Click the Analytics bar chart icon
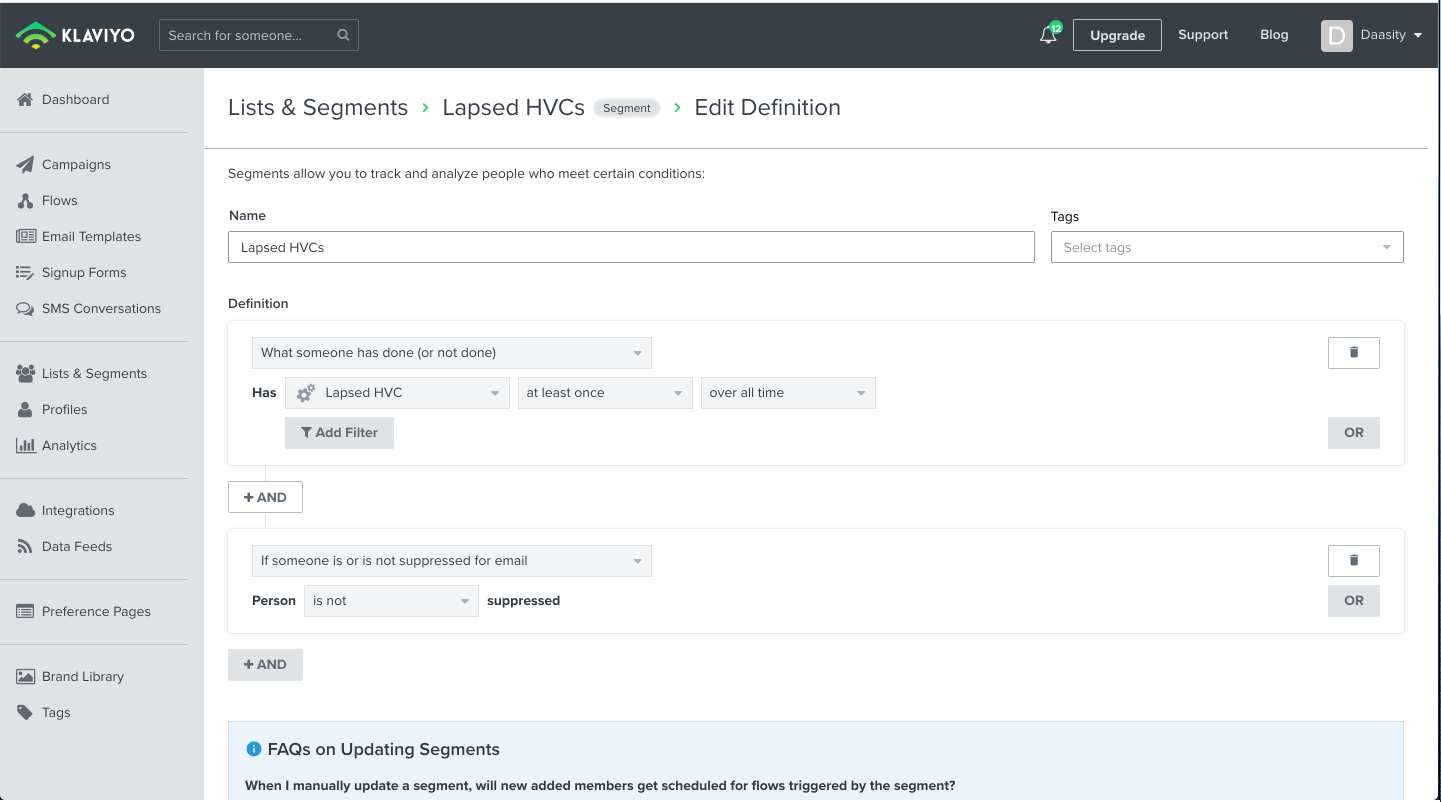 coord(25,446)
